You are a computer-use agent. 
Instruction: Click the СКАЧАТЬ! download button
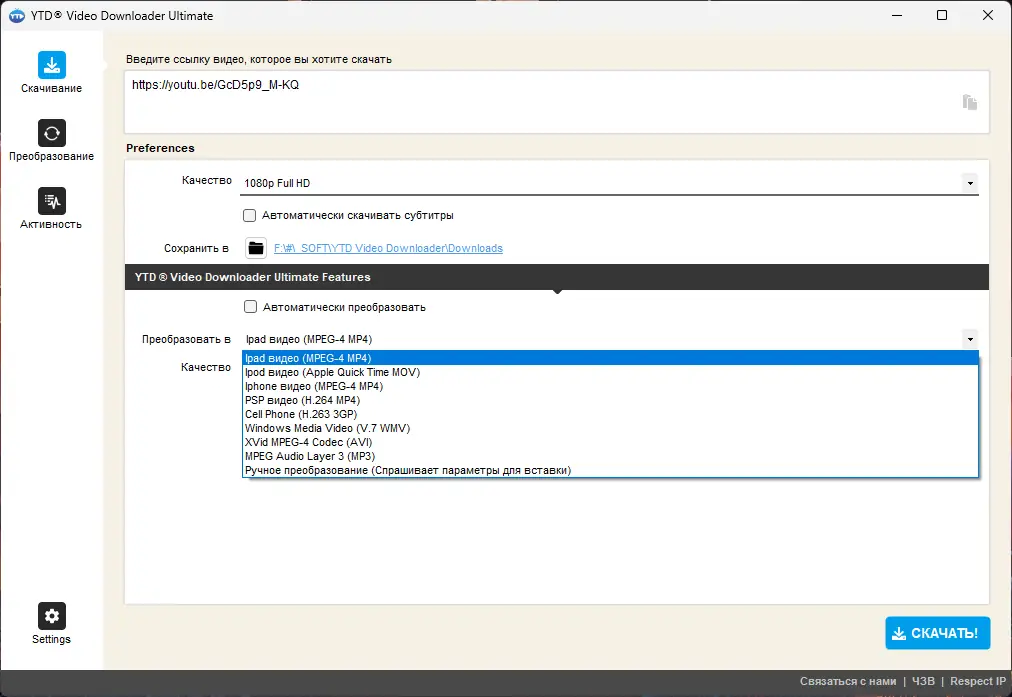pos(937,633)
